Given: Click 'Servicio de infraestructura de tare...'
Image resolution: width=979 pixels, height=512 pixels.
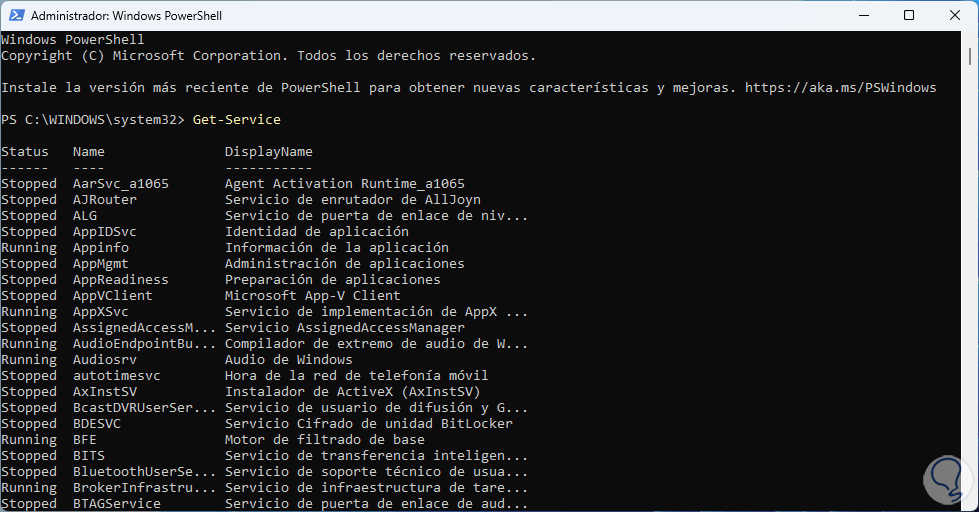Looking at the screenshot, I should pos(376,488).
